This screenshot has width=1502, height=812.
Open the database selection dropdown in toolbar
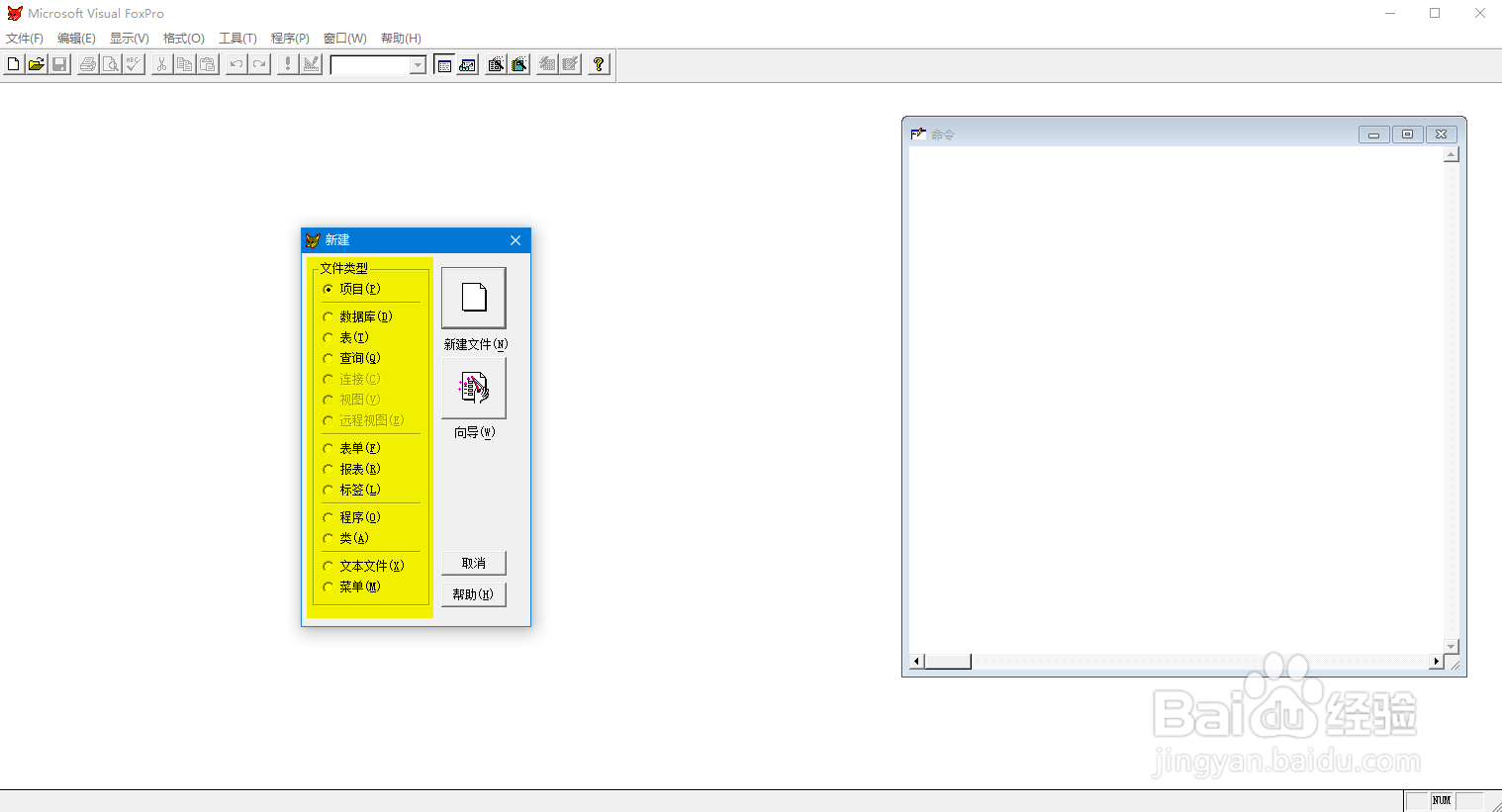[418, 65]
